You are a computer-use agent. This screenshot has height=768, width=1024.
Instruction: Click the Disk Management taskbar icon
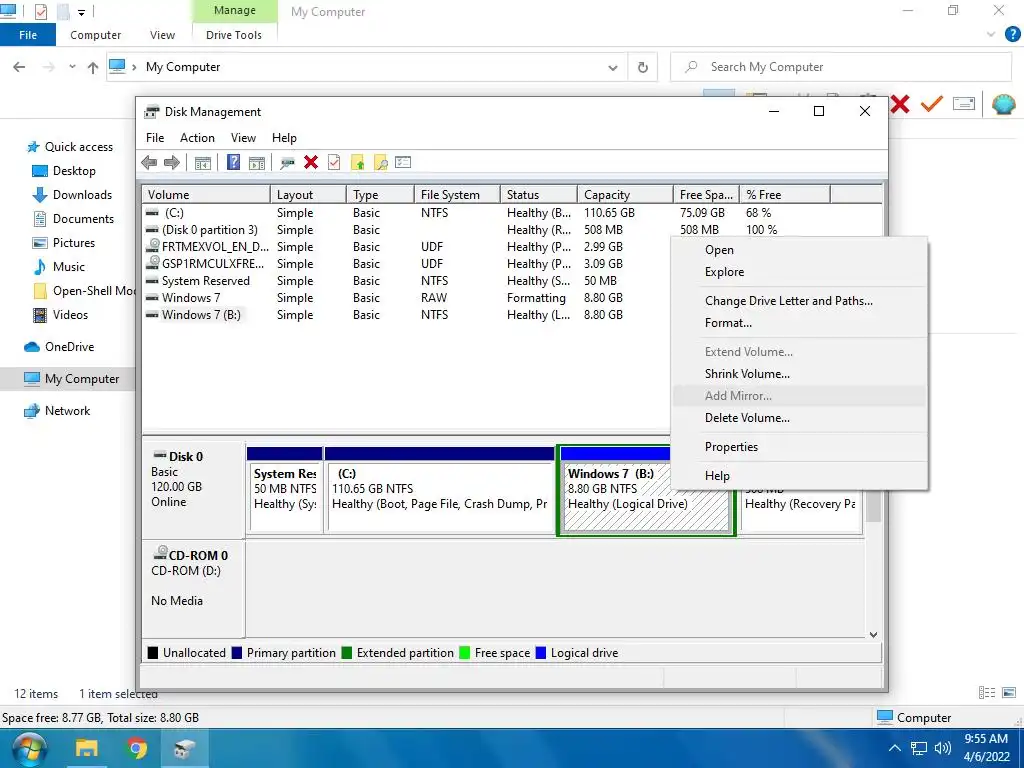click(x=185, y=748)
